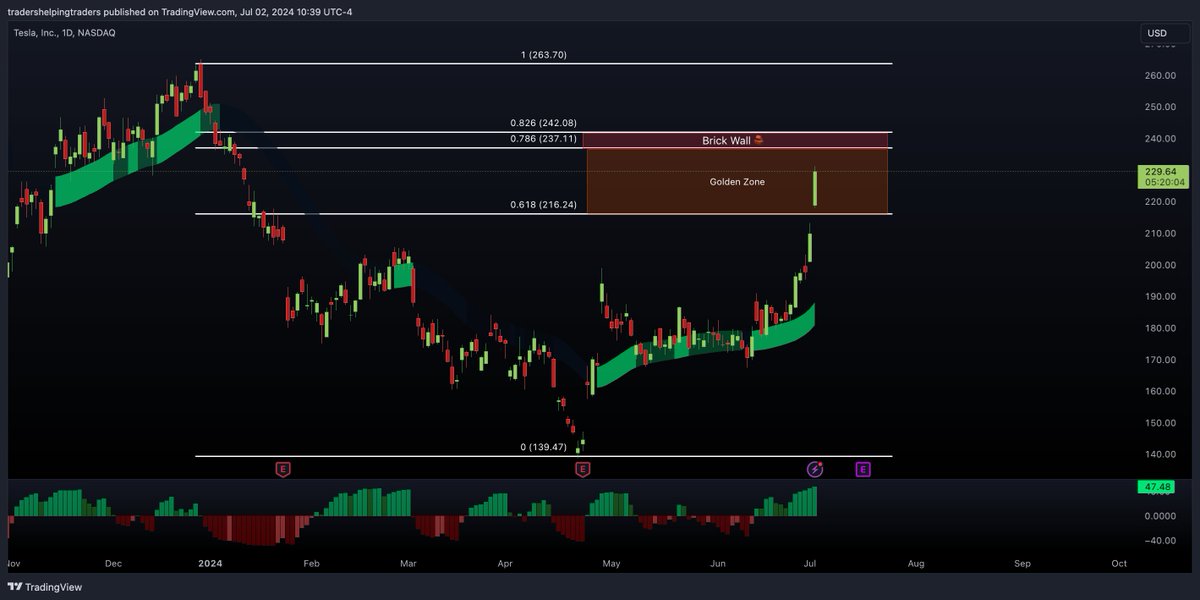Click the Aug label on the time axis
Screen dimensions: 1200x600
pyautogui.click(x=916, y=564)
